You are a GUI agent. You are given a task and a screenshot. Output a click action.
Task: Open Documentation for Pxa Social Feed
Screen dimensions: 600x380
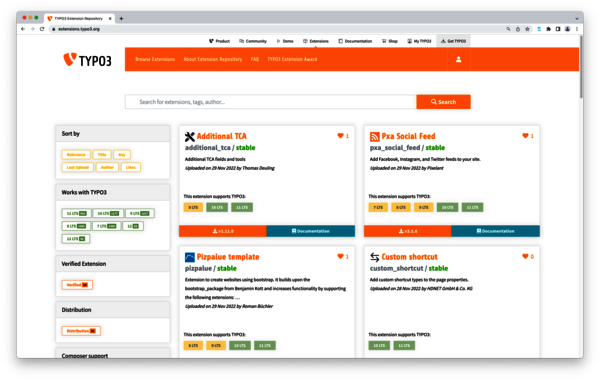coord(496,231)
